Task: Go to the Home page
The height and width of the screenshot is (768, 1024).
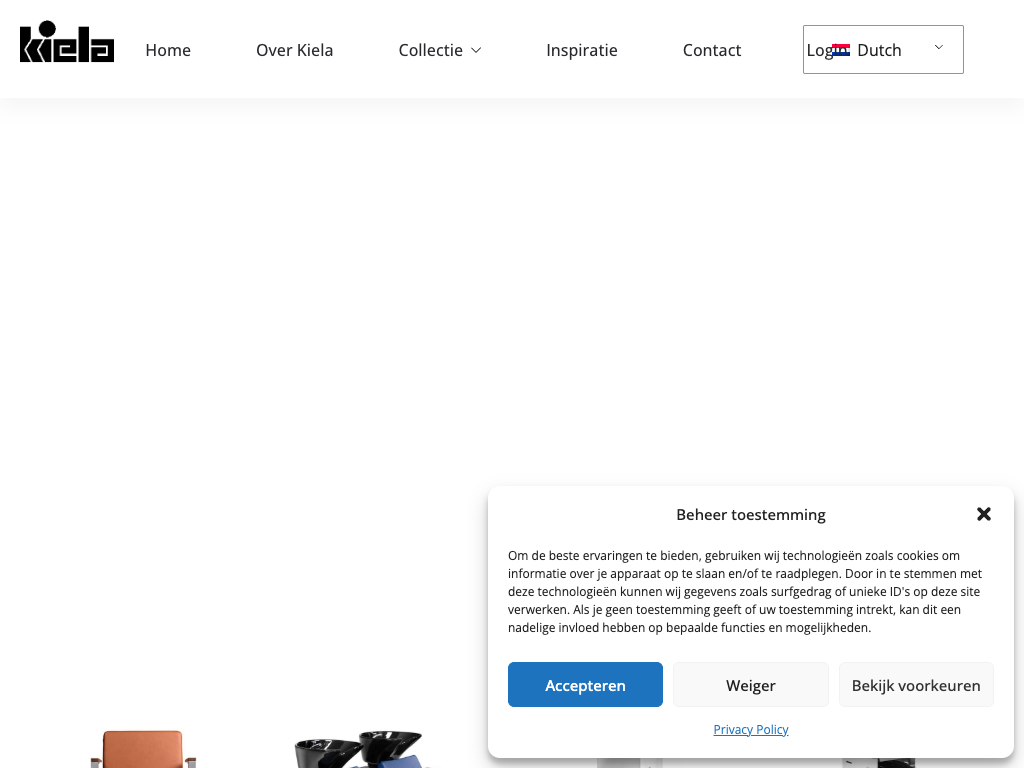Action: 168,50
